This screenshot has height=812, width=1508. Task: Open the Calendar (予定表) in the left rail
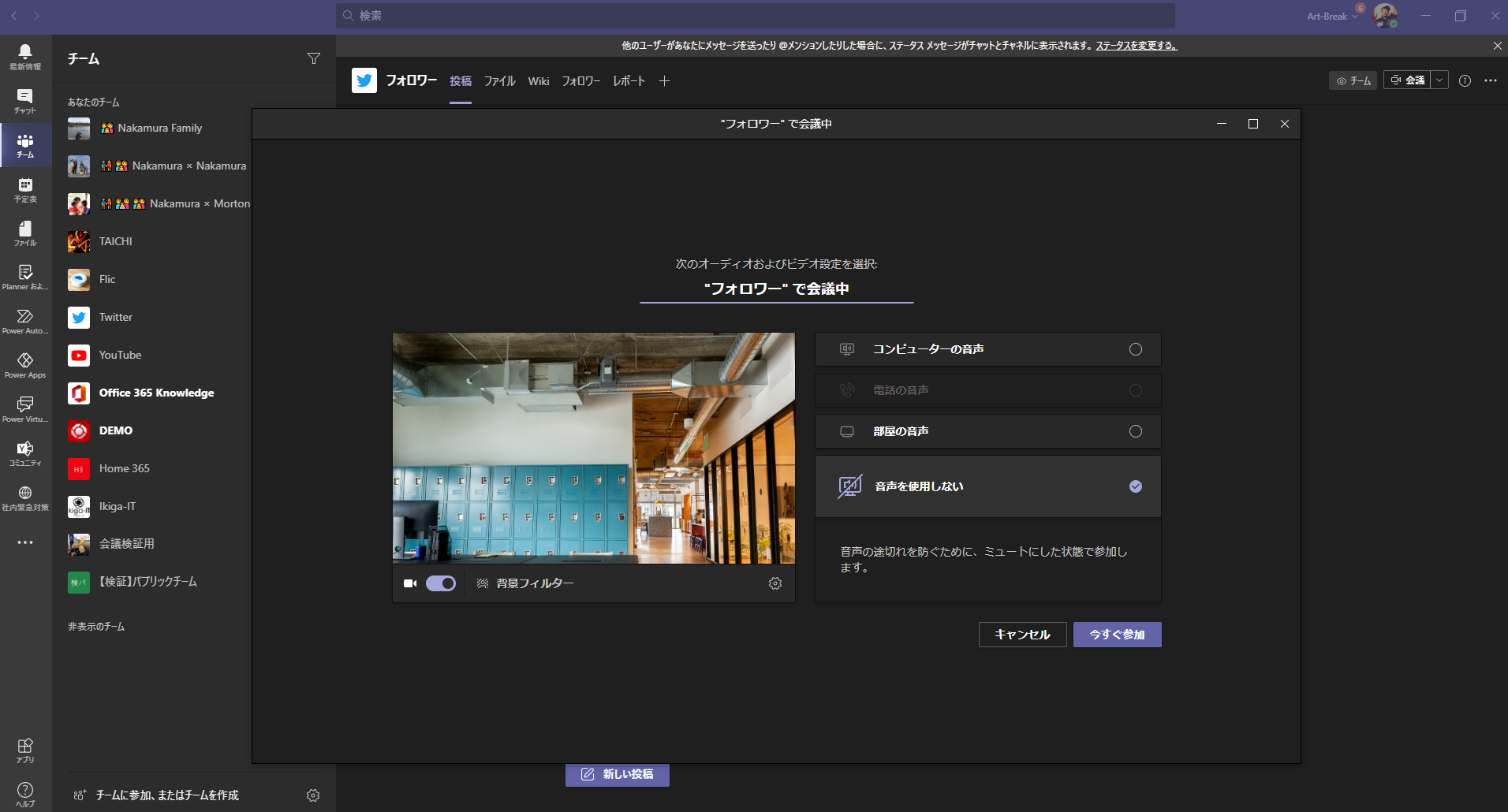click(x=24, y=189)
